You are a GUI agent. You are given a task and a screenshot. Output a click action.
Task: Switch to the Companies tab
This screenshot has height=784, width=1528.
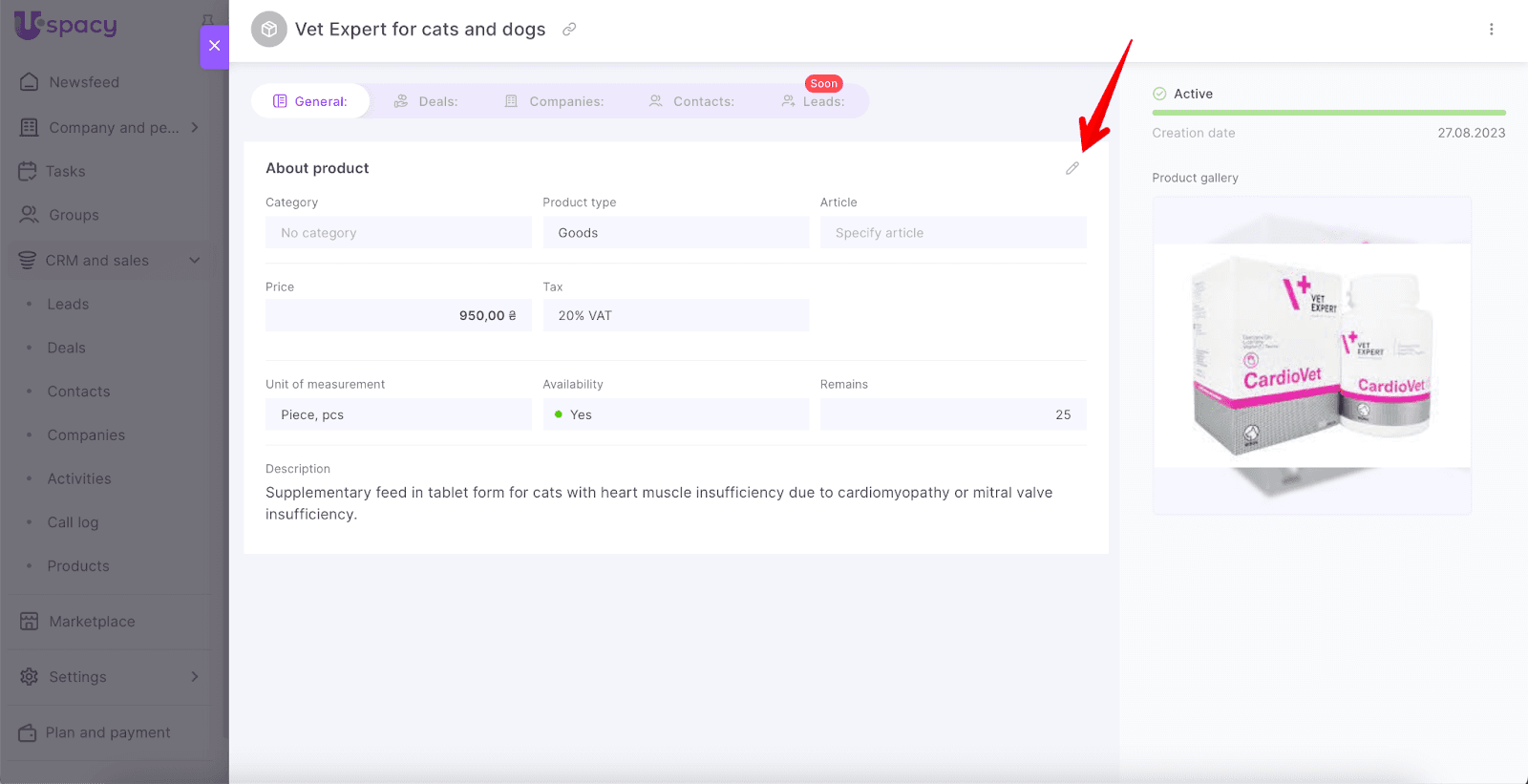[x=554, y=101]
